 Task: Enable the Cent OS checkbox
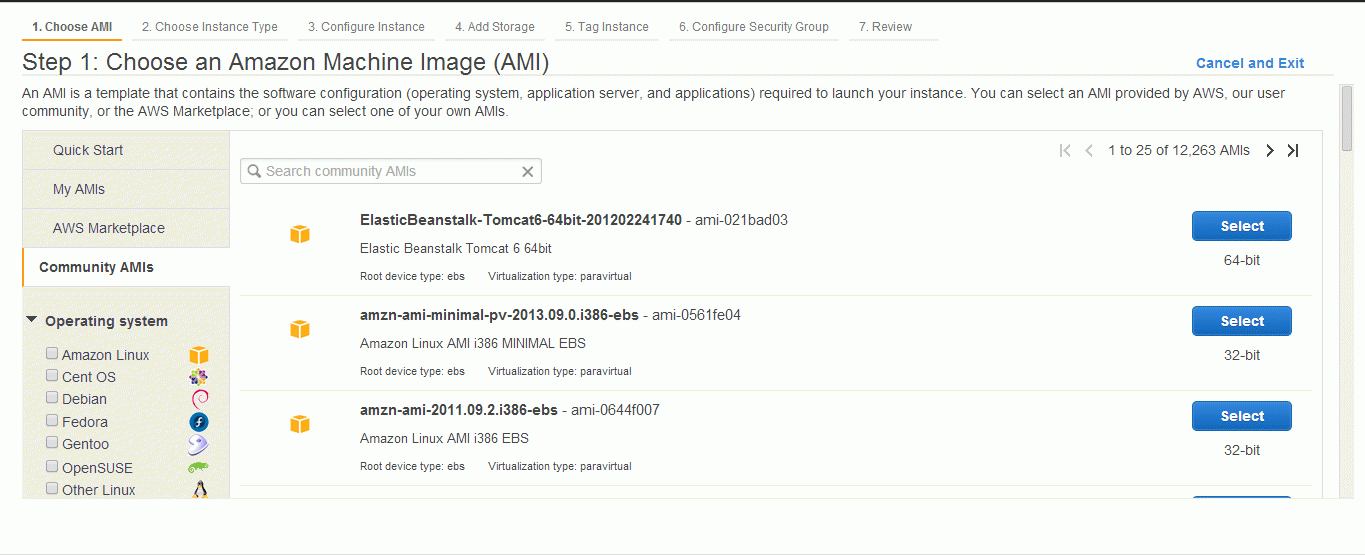point(52,376)
